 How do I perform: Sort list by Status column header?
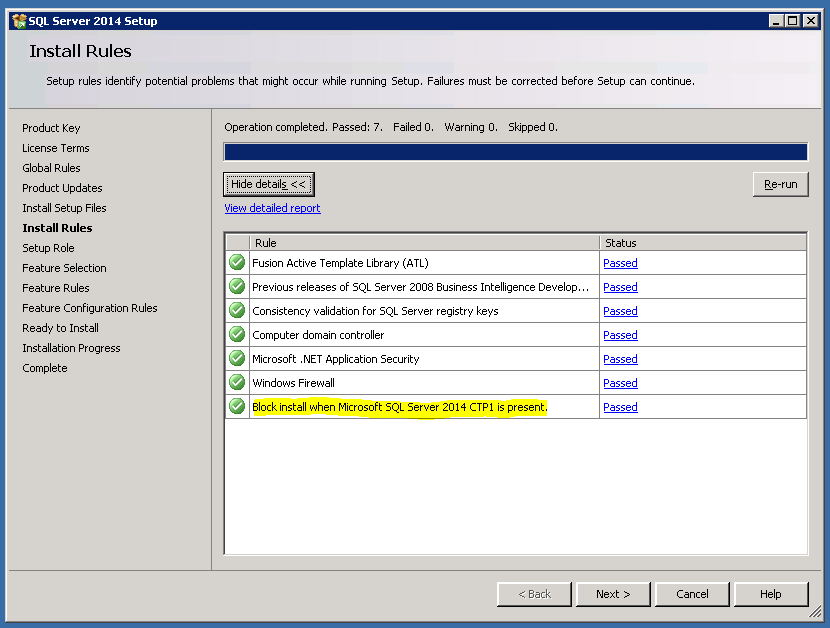coord(702,242)
